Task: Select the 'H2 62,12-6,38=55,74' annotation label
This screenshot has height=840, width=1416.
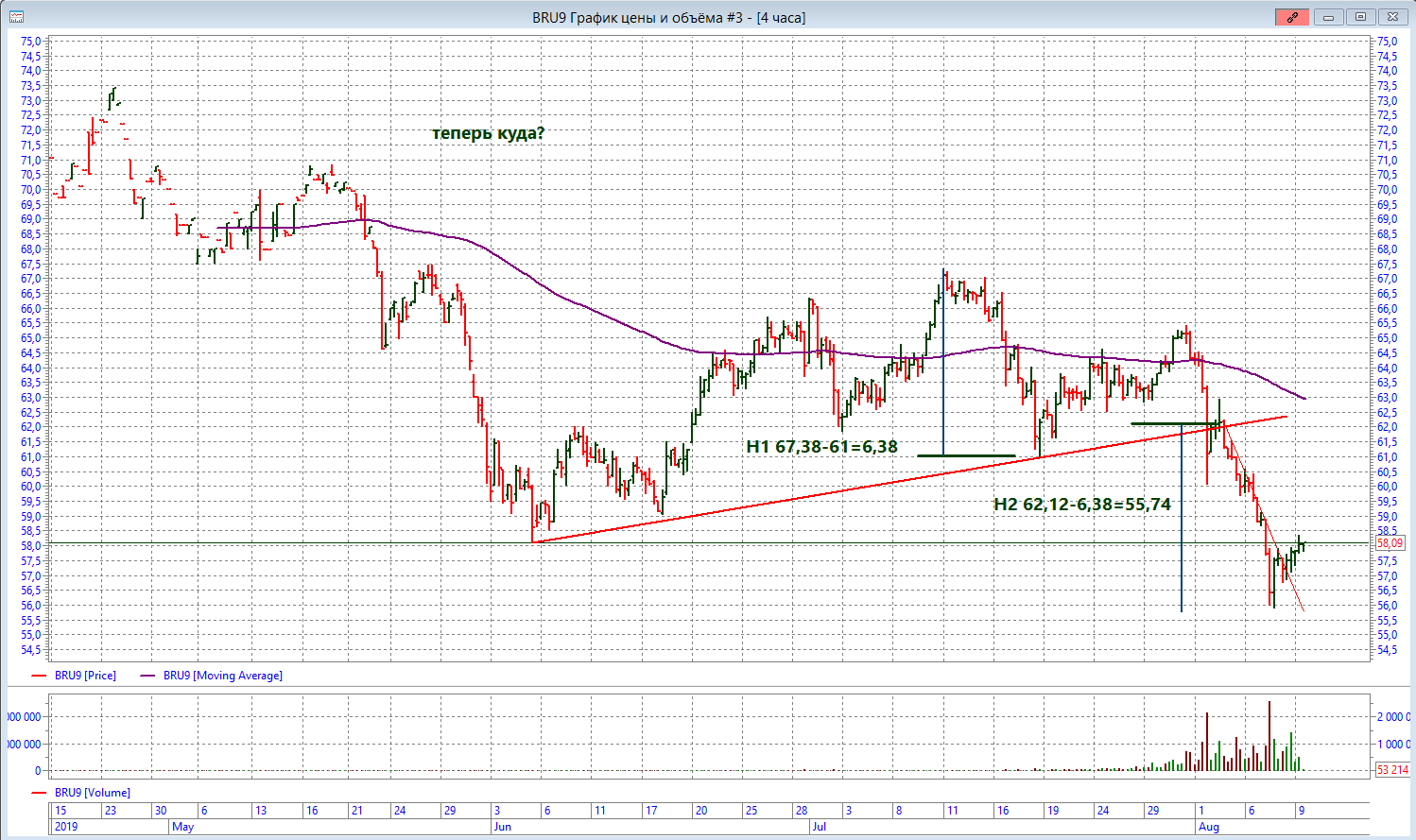Action: coord(1081,505)
